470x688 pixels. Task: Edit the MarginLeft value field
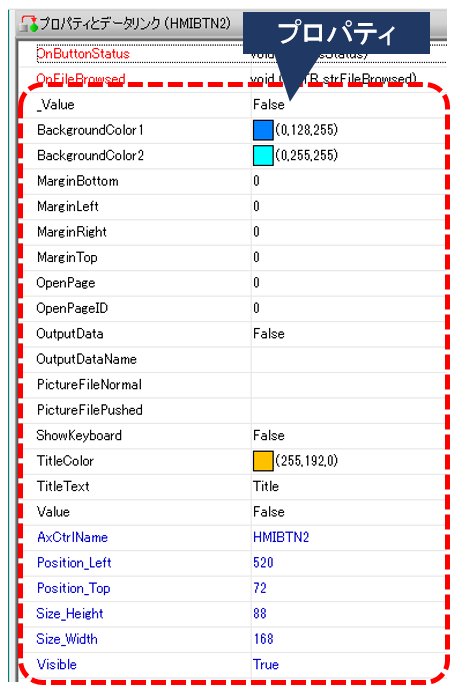349,207
